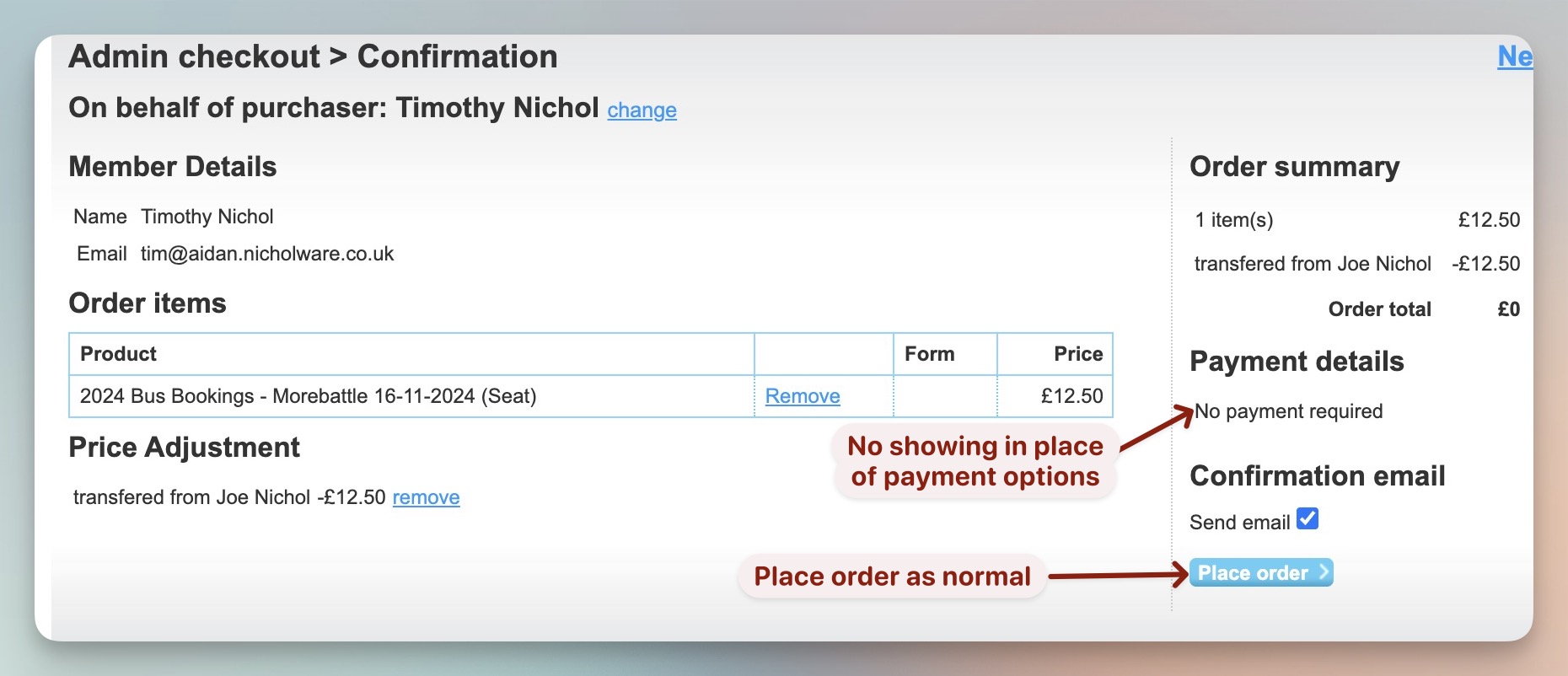The height and width of the screenshot is (676, 1568).
Task: Click the 'No showing in place' annotation bubble
Action: [975, 461]
